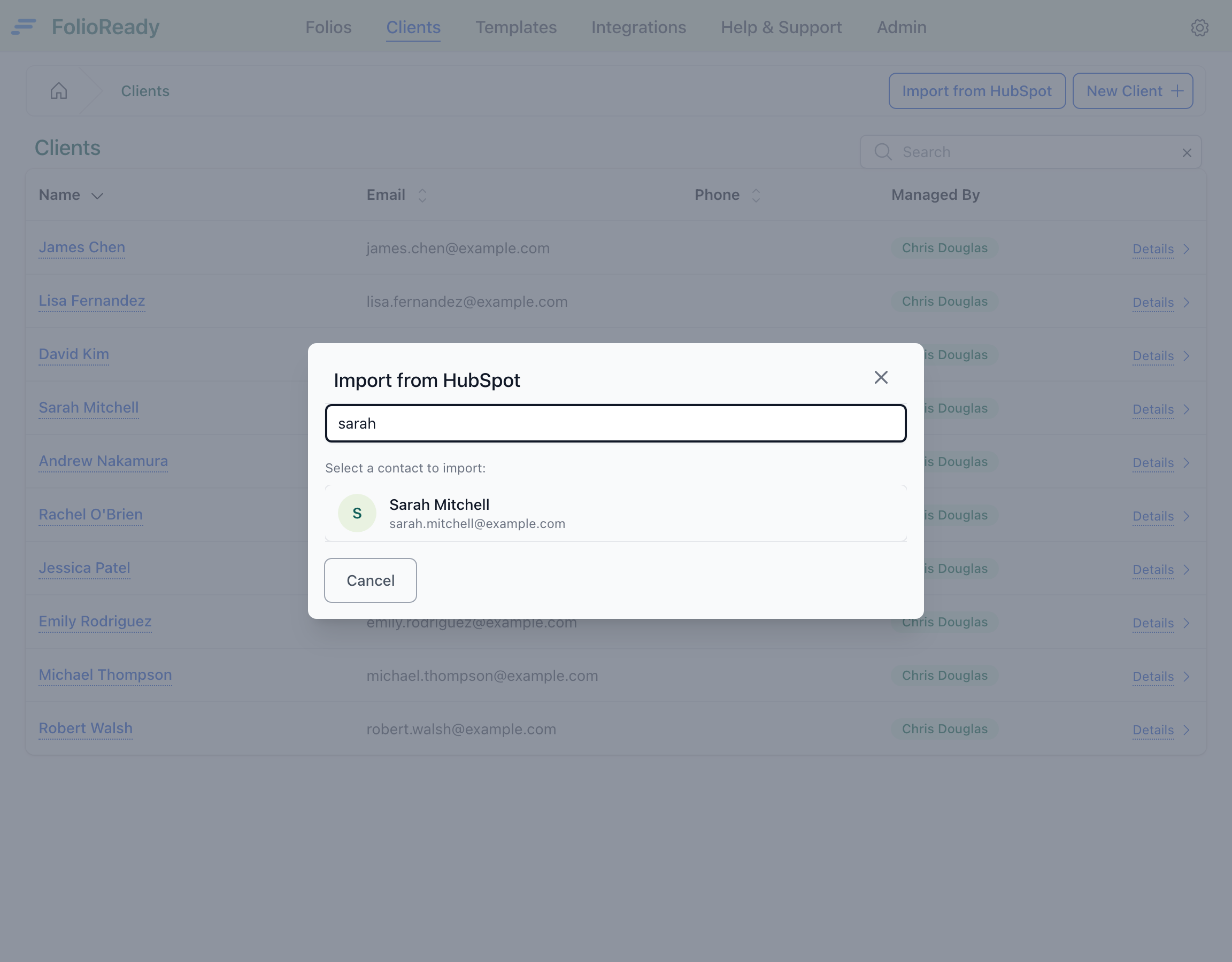Click the chevron beside Lisa Fernandez Details
Viewport: 1232px width, 962px height.
[x=1187, y=302]
